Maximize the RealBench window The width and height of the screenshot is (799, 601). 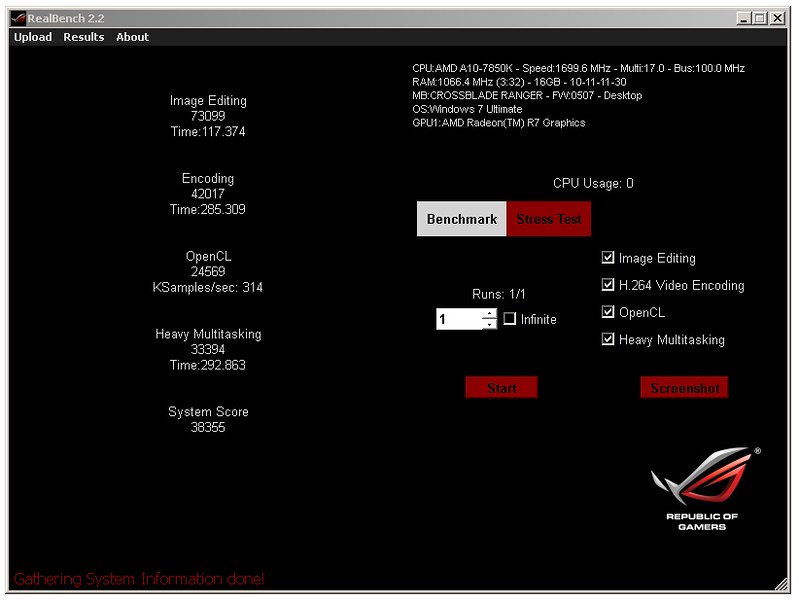coord(760,18)
